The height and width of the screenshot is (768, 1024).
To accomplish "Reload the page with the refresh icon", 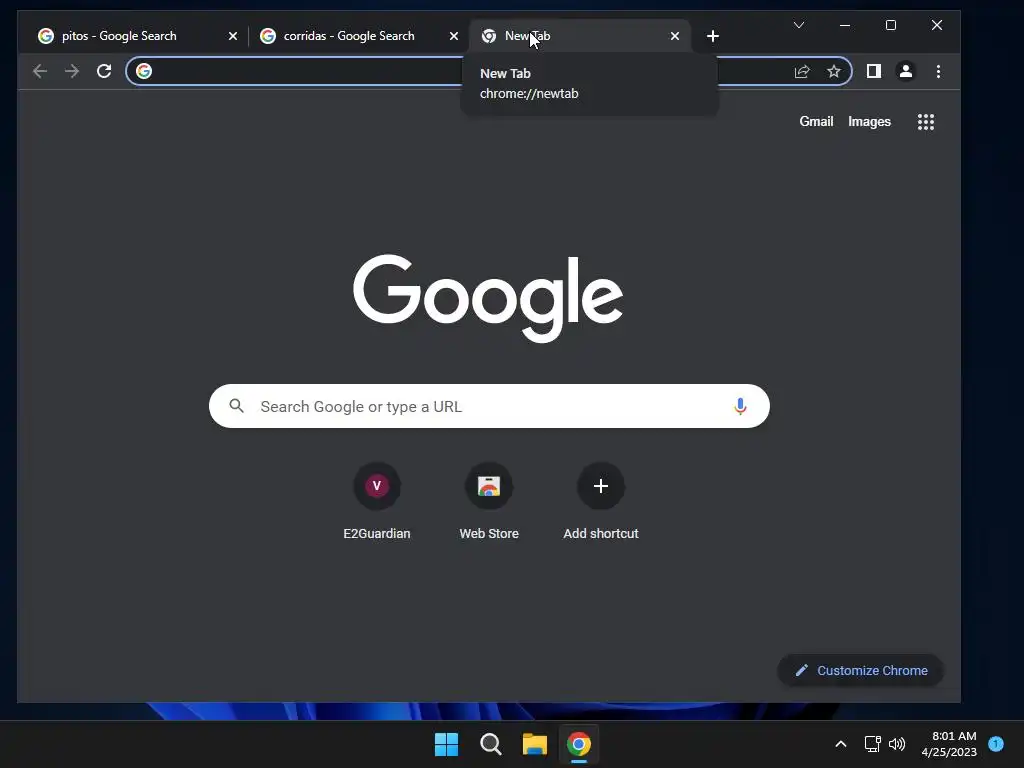I will (x=104, y=71).
